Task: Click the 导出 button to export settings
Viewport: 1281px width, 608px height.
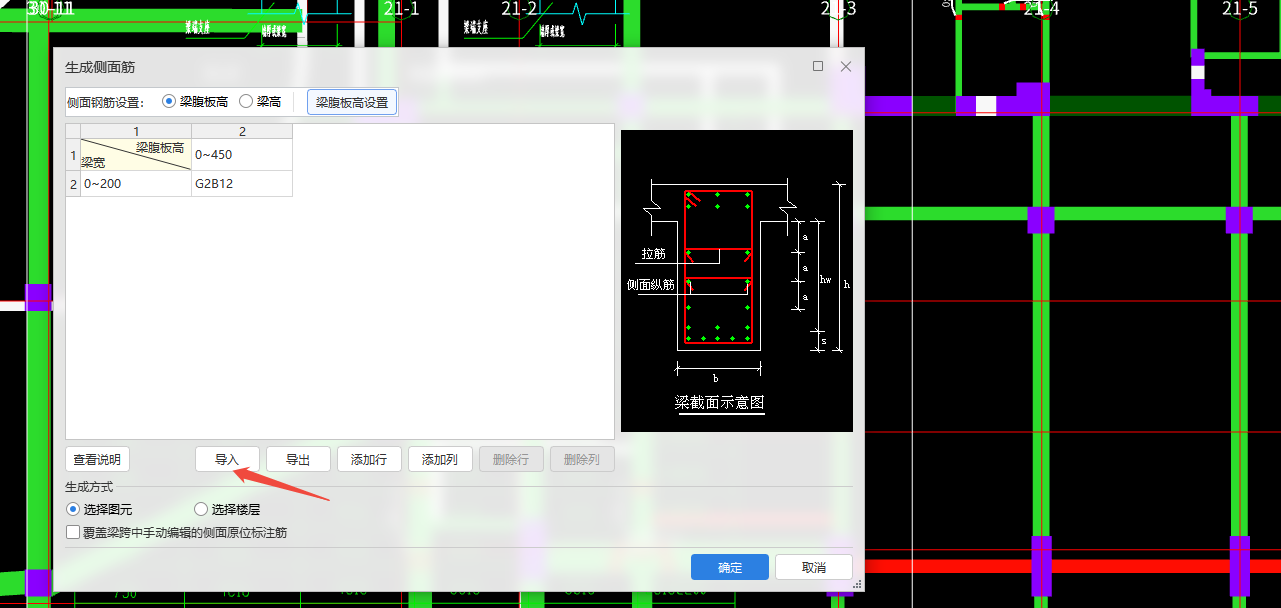Action: coord(298,459)
